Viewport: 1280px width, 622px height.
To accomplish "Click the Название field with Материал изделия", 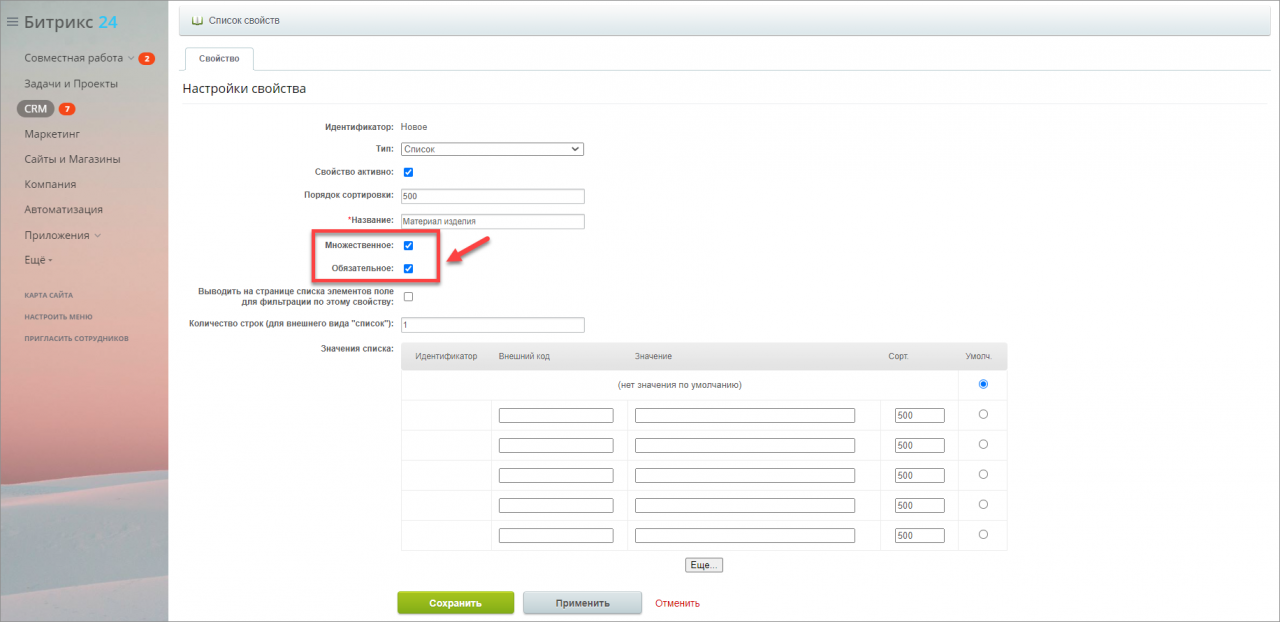I will click(x=492, y=221).
